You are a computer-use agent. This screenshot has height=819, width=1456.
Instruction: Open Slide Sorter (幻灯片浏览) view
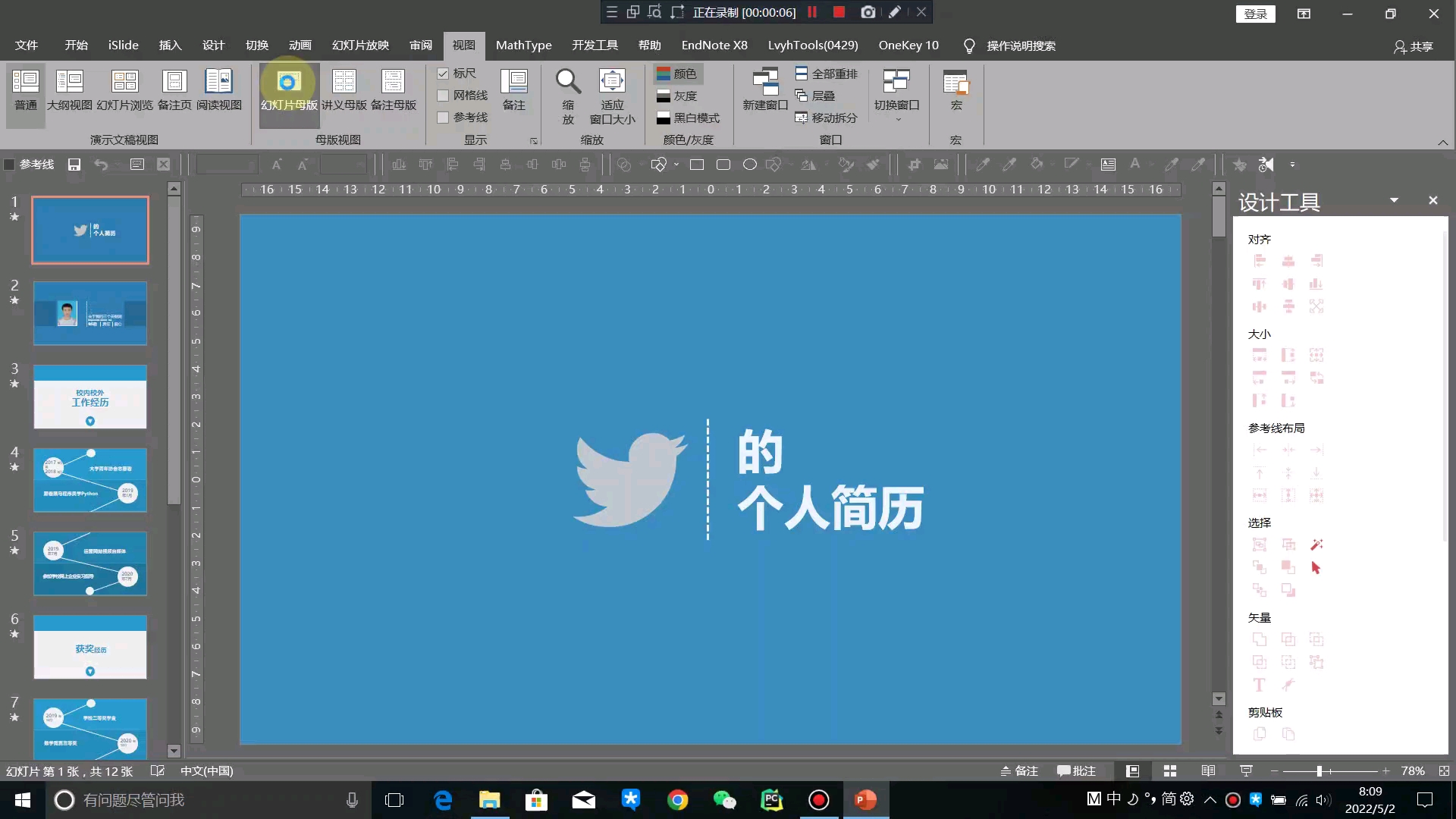coord(125,90)
